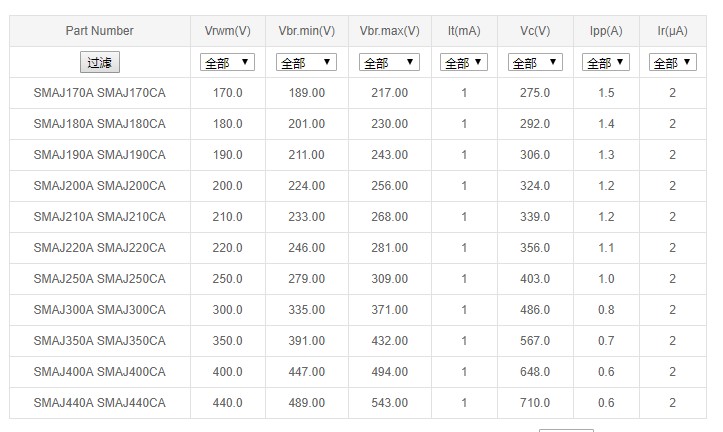Click the Vrwm(V) column header
This screenshot has width=723, height=432.
(227, 31)
